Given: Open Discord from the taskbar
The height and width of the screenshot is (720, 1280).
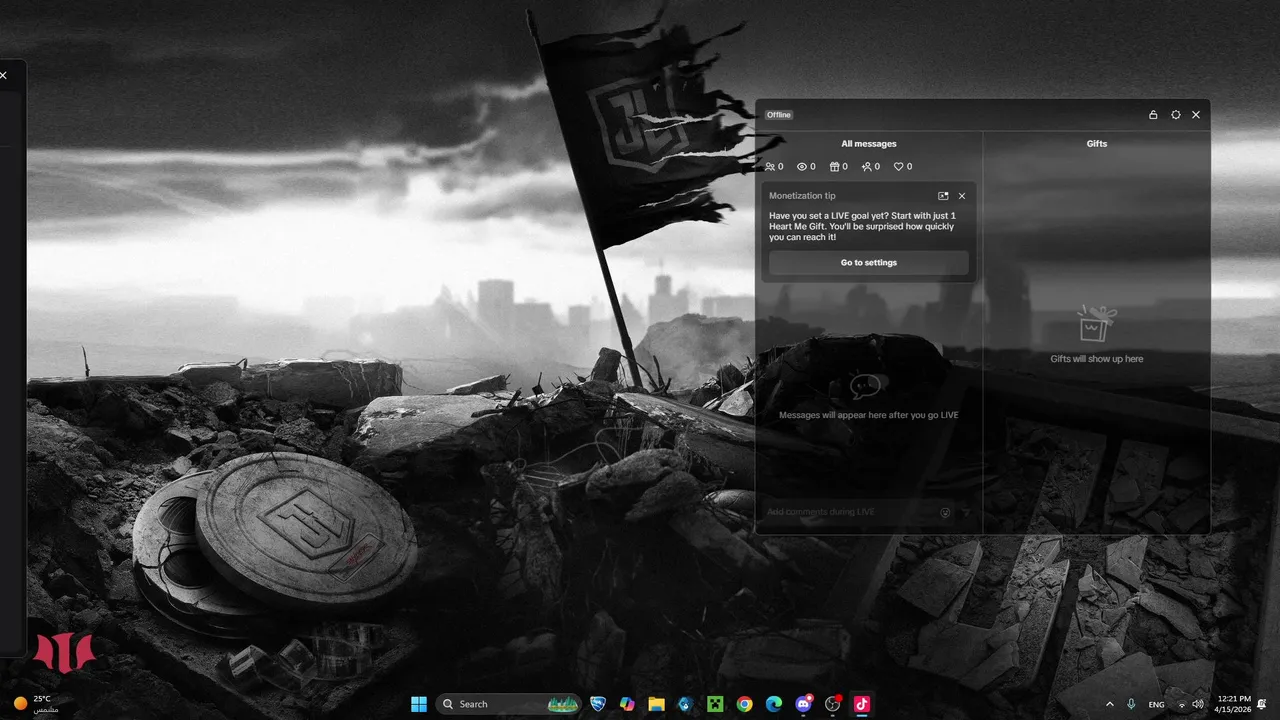Looking at the screenshot, I should pyautogui.click(x=803, y=704).
